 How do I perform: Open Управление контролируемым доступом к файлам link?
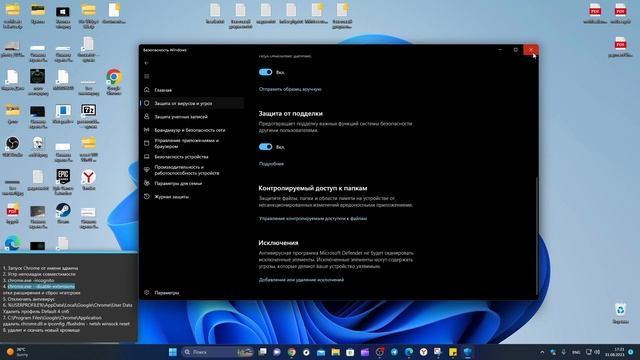coord(313,218)
